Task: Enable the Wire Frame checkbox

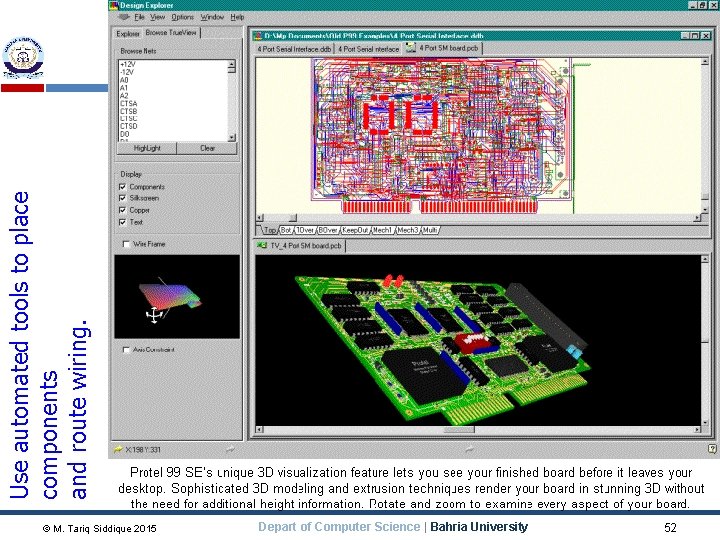Action: (x=126, y=244)
